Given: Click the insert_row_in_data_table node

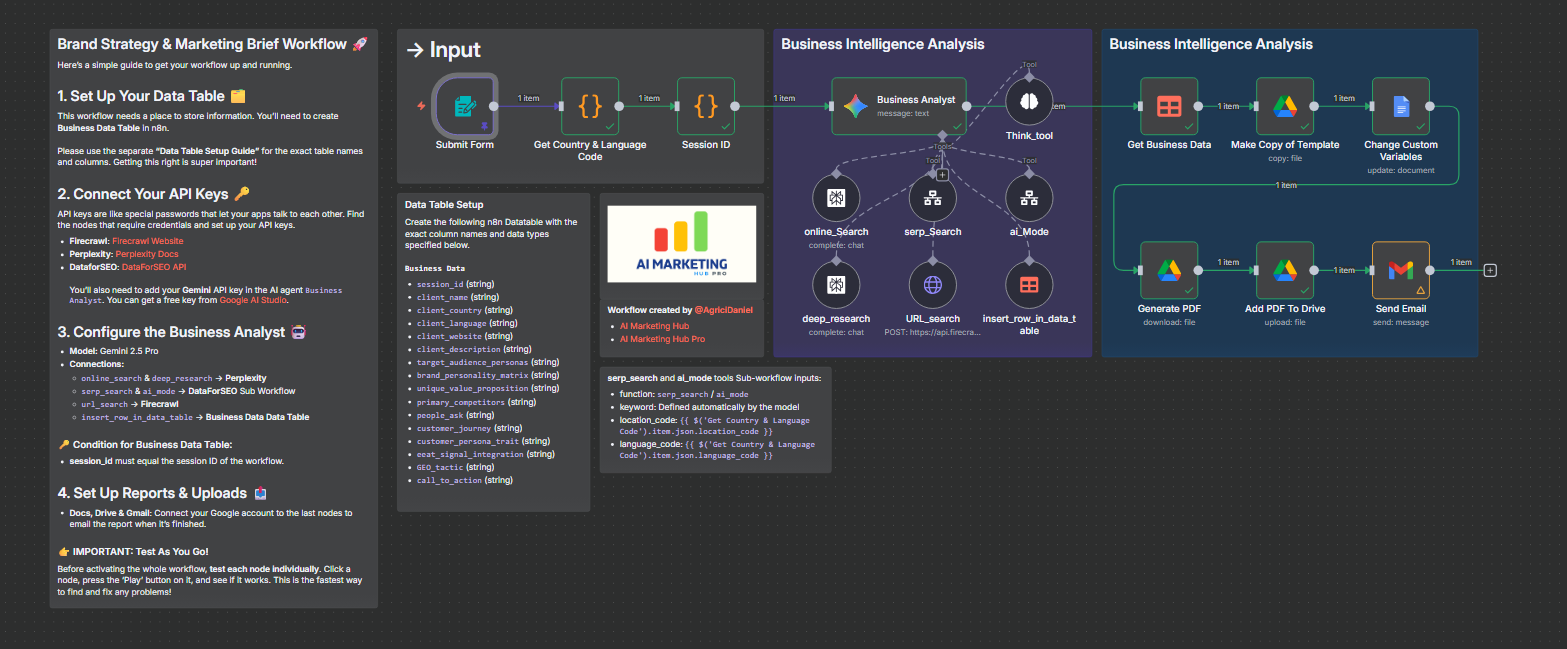Looking at the screenshot, I should coord(1029,285).
